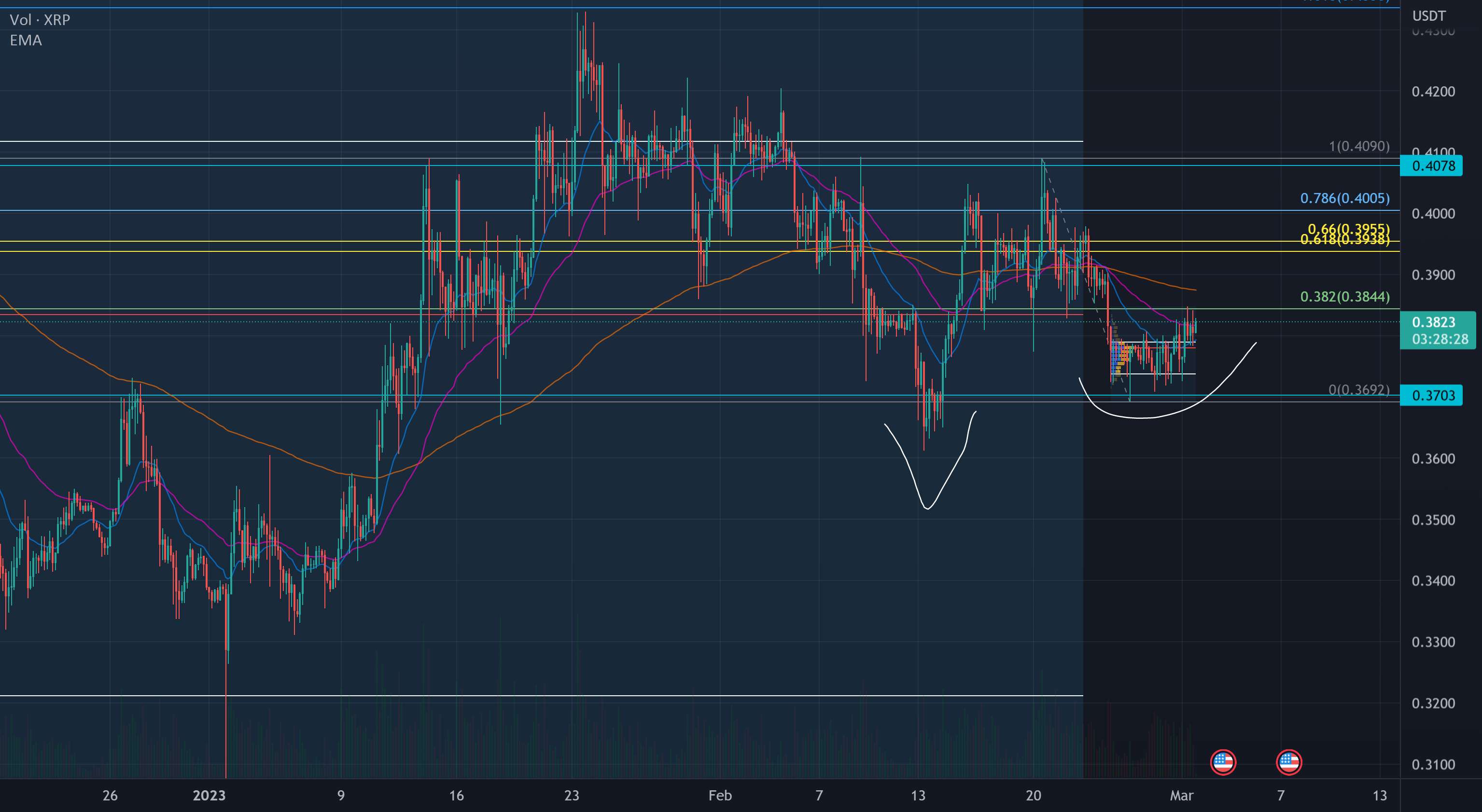Select the 0.66(0.3955) Fibonacci level label
Screen dimensions: 1482x812
coord(1349,229)
